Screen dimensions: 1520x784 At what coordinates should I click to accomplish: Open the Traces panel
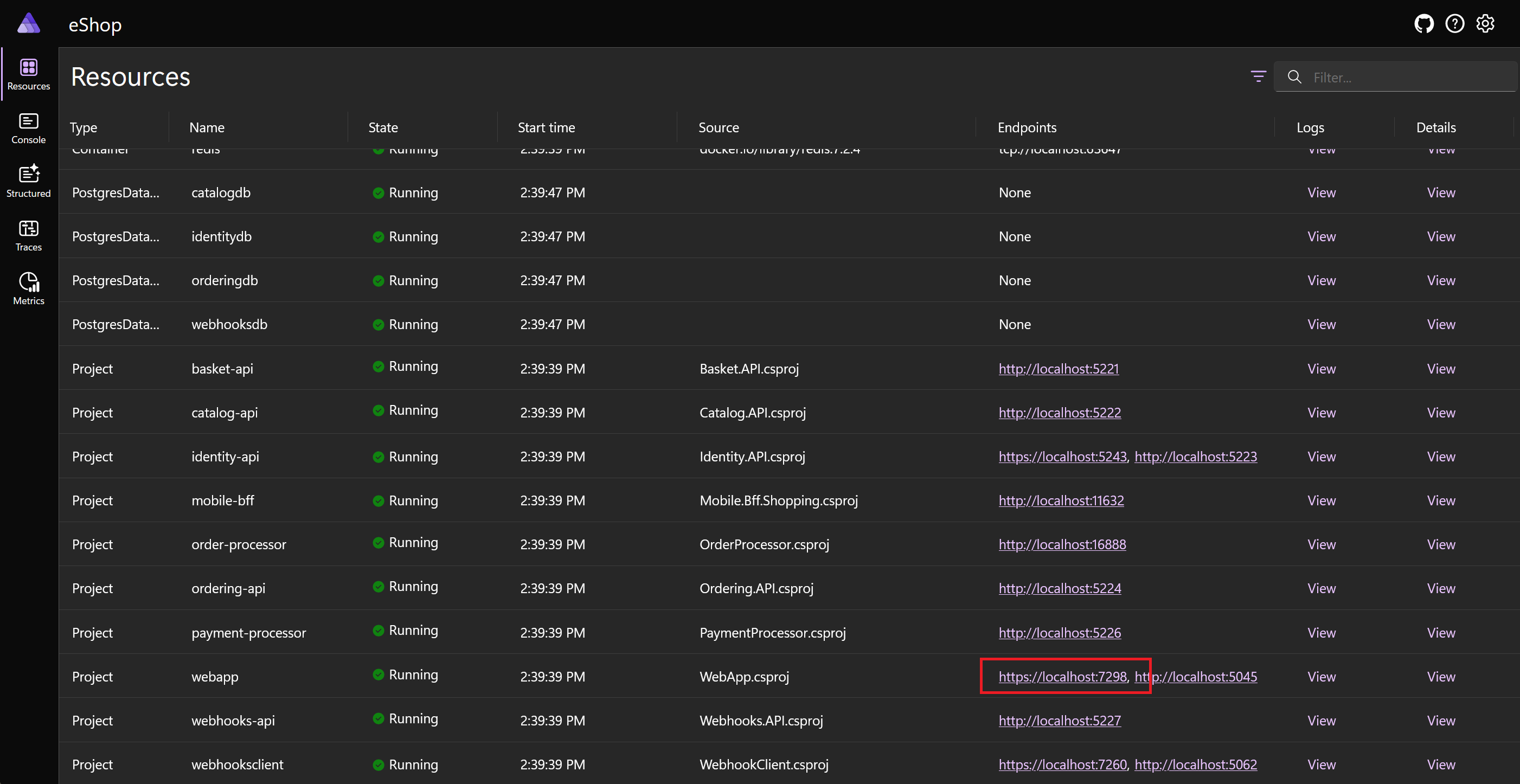tap(28, 234)
